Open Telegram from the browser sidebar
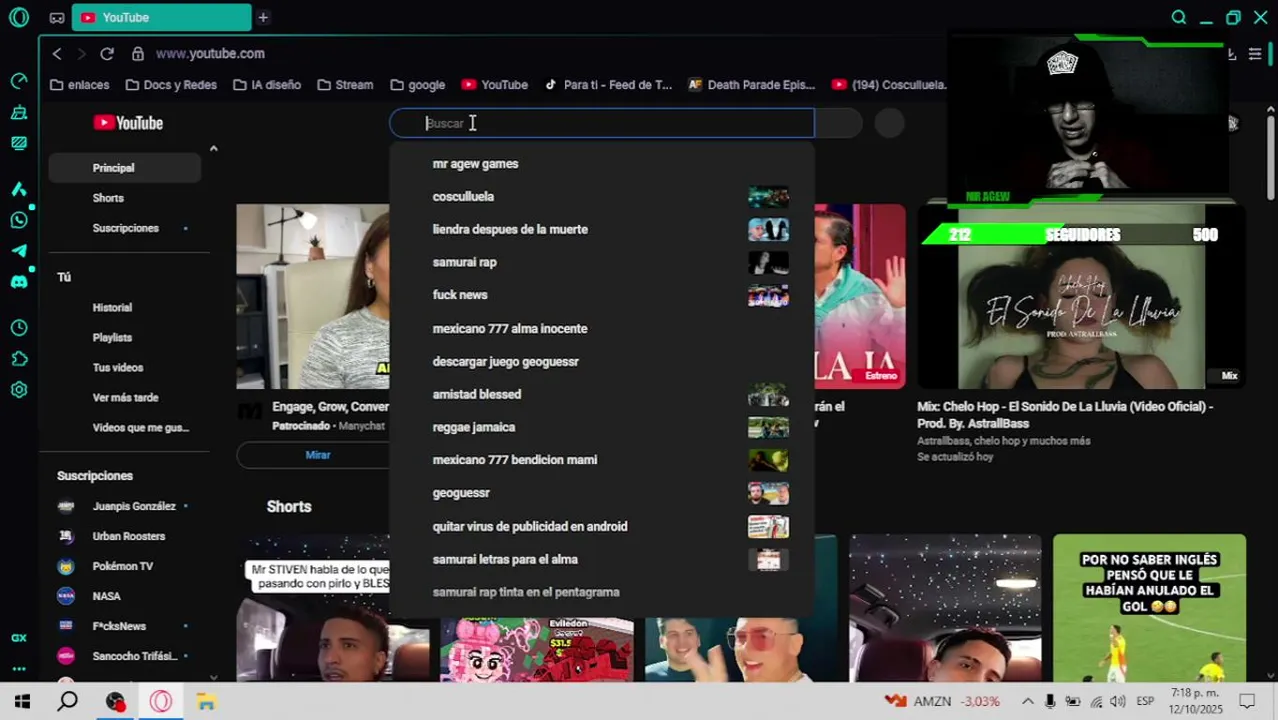 [18, 250]
